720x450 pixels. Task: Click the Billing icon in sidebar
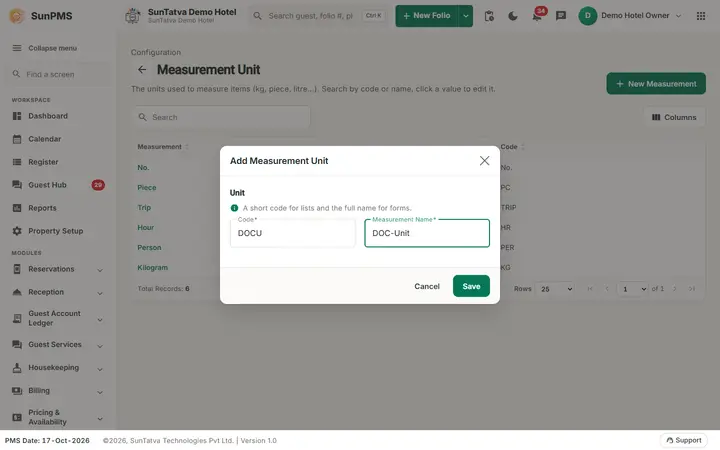[17, 390]
